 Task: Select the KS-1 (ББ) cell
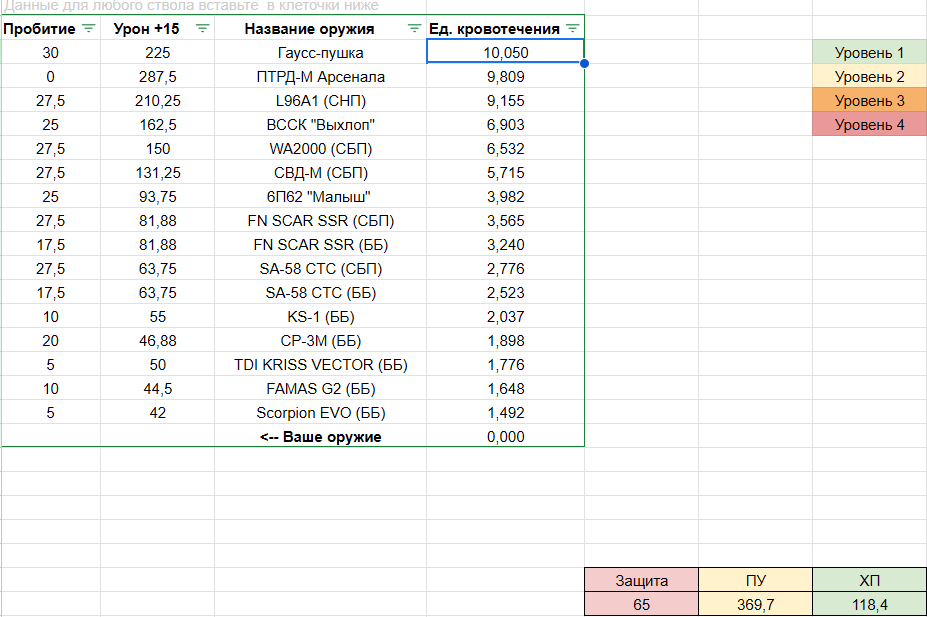[320, 317]
